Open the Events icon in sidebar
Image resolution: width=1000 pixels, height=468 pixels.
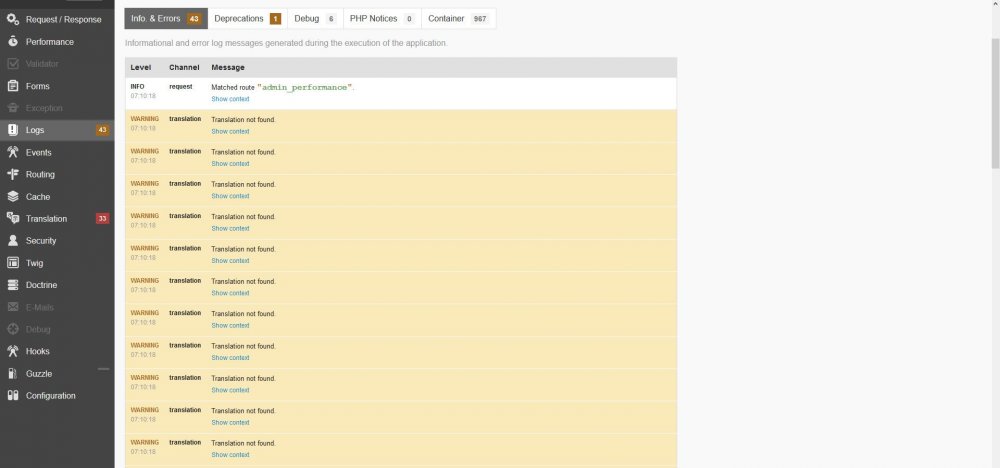(x=13, y=152)
